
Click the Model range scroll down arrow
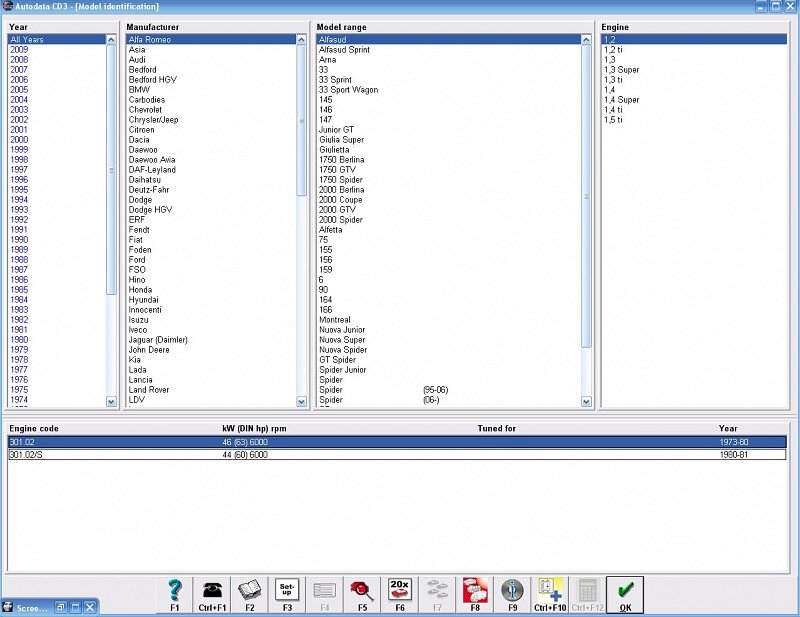point(586,402)
